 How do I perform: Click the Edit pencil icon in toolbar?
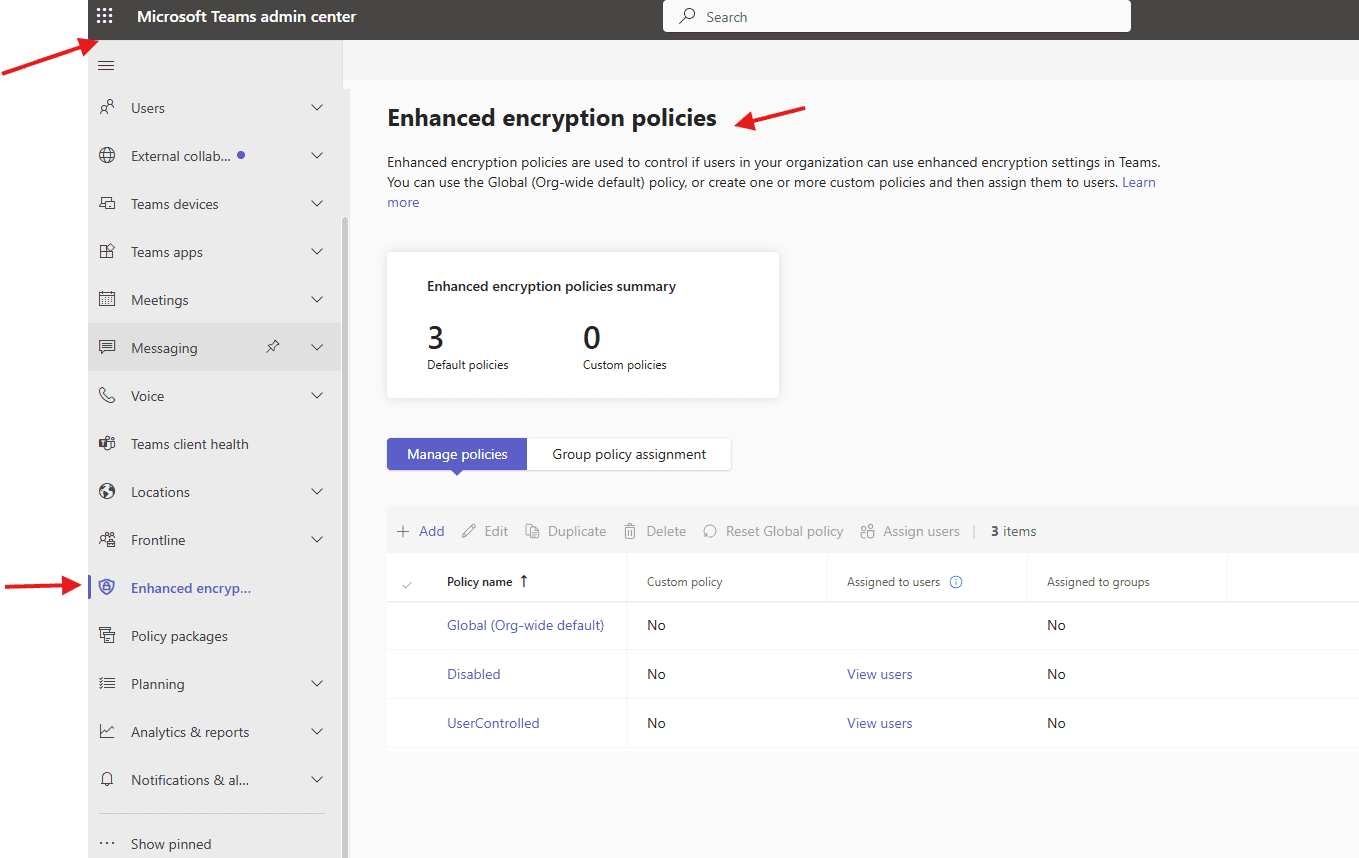pos(467,531)
